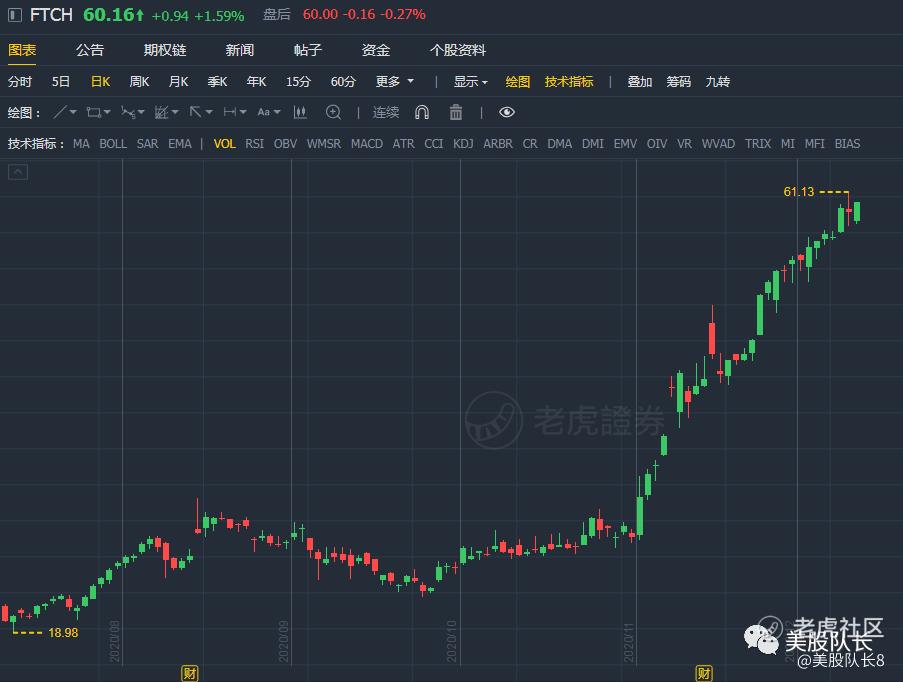Select the range measure tool
This screenshot has height=682, width=903.
tap(230, 112)
